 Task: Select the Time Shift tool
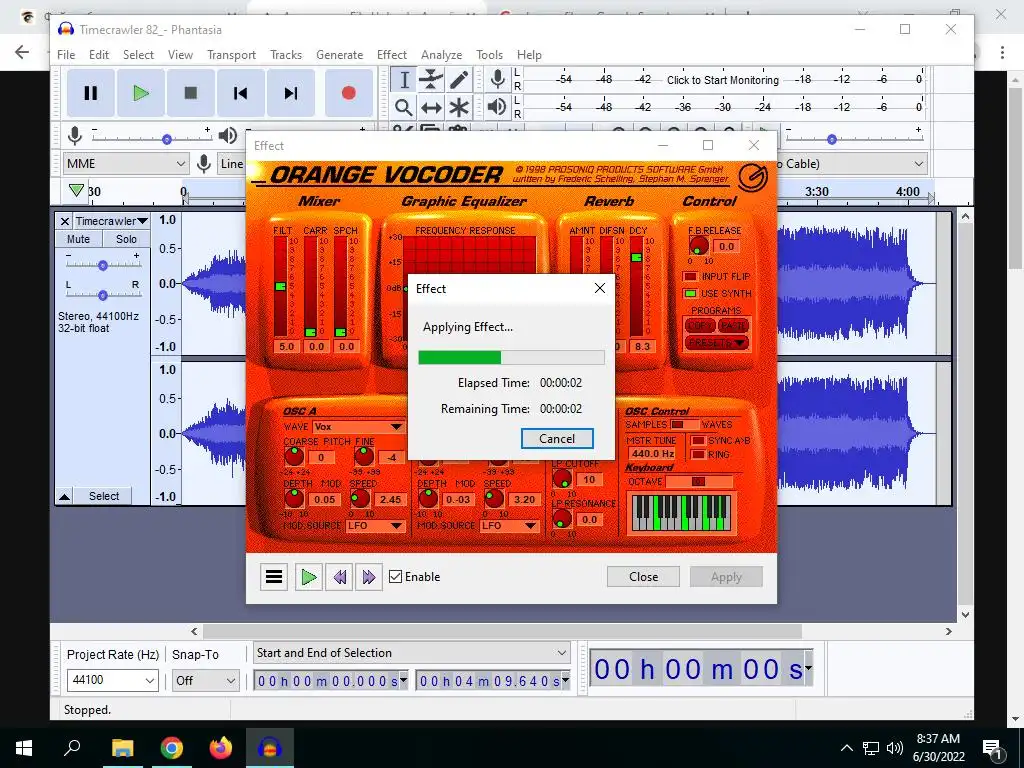tap(431, 107)
